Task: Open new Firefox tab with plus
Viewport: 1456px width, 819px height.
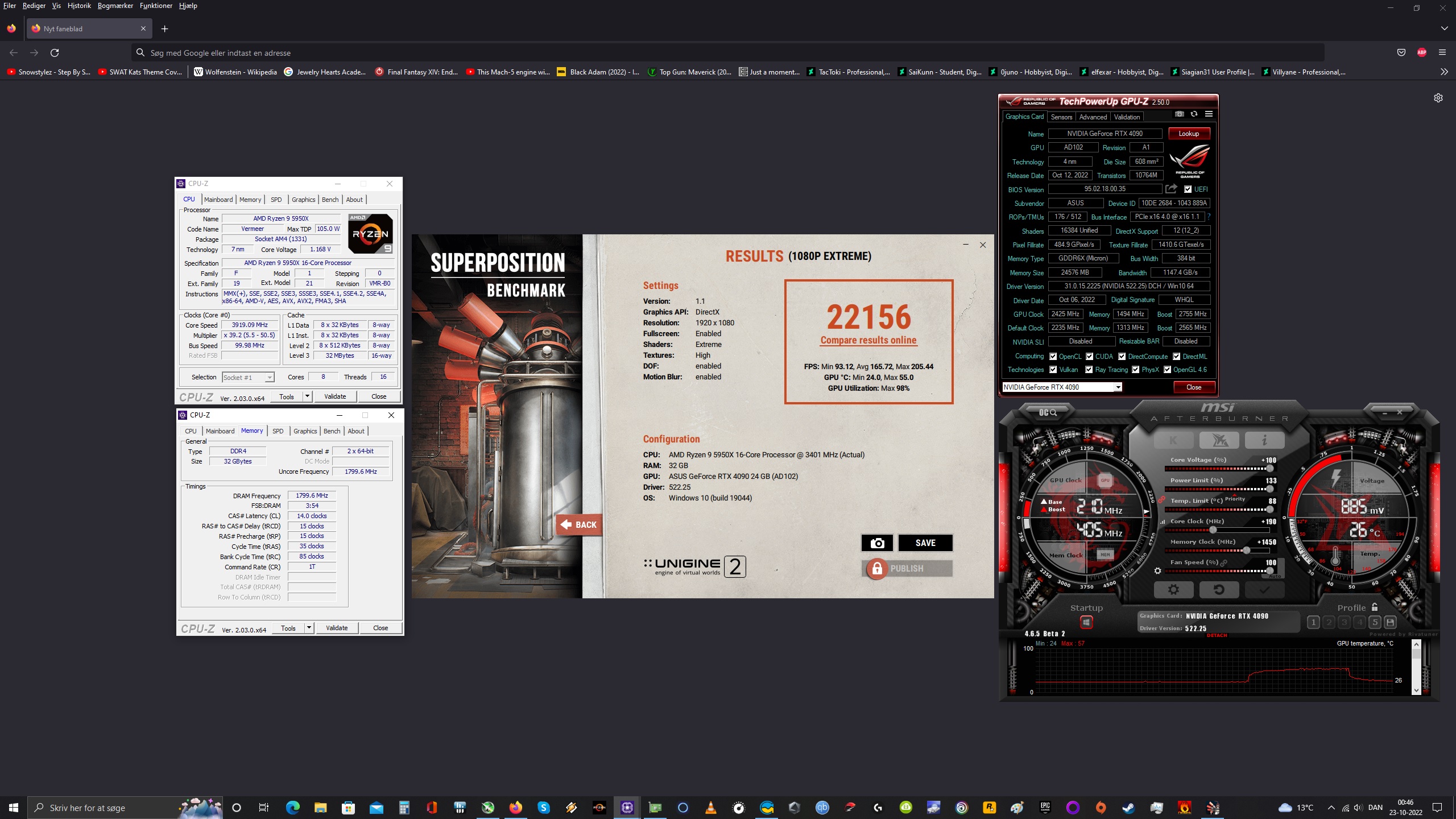Action: [x=164, y=28]
